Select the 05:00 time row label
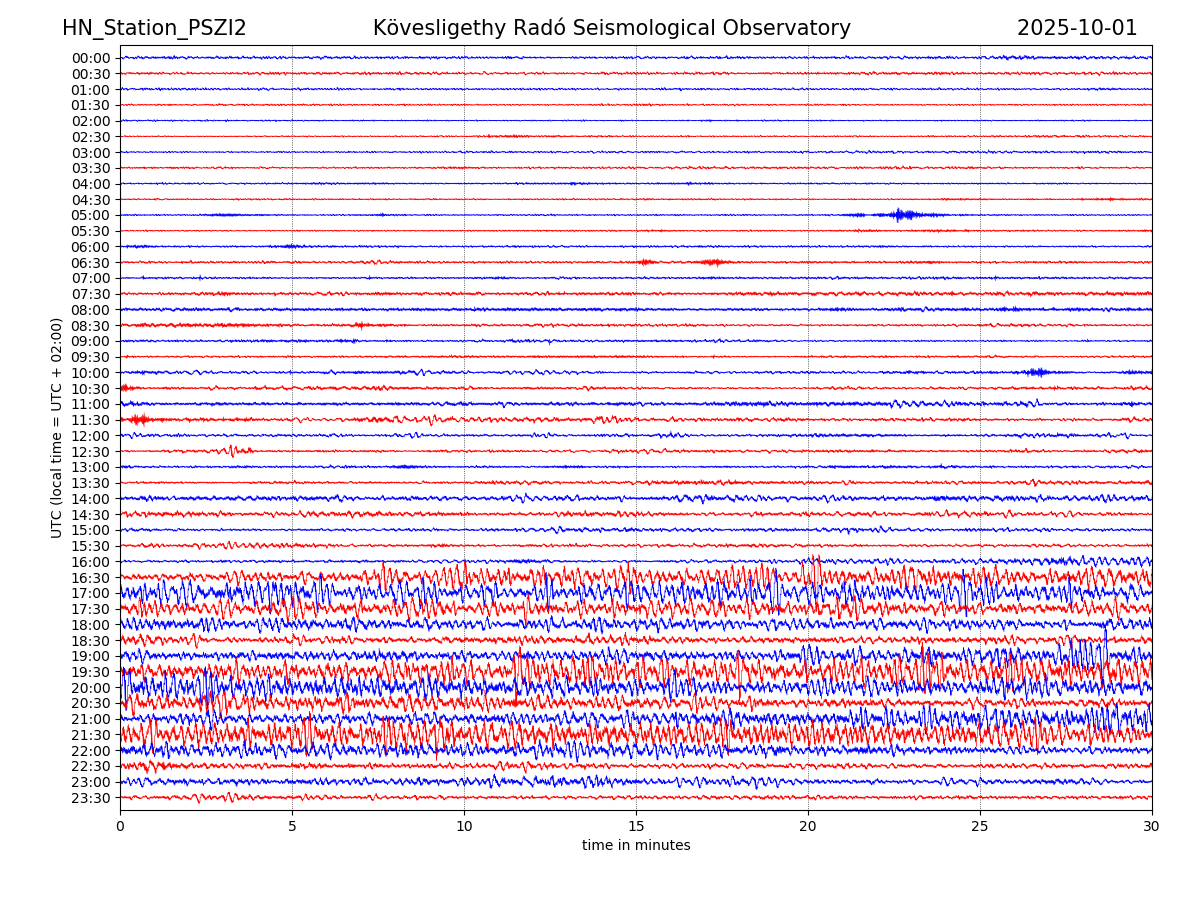The width and height of the screenshot is (1200, 900). tap(90, 215)
